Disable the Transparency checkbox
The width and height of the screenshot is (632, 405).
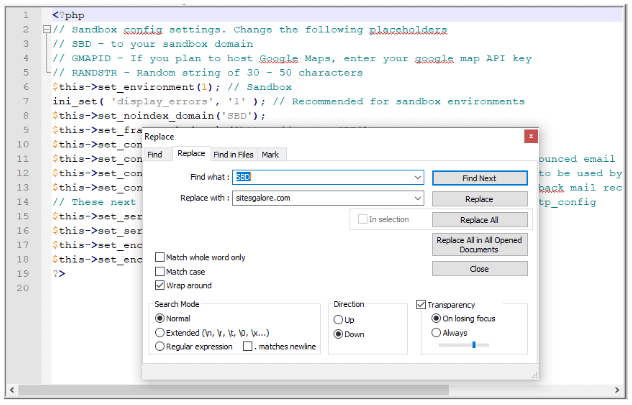(421, 304)
